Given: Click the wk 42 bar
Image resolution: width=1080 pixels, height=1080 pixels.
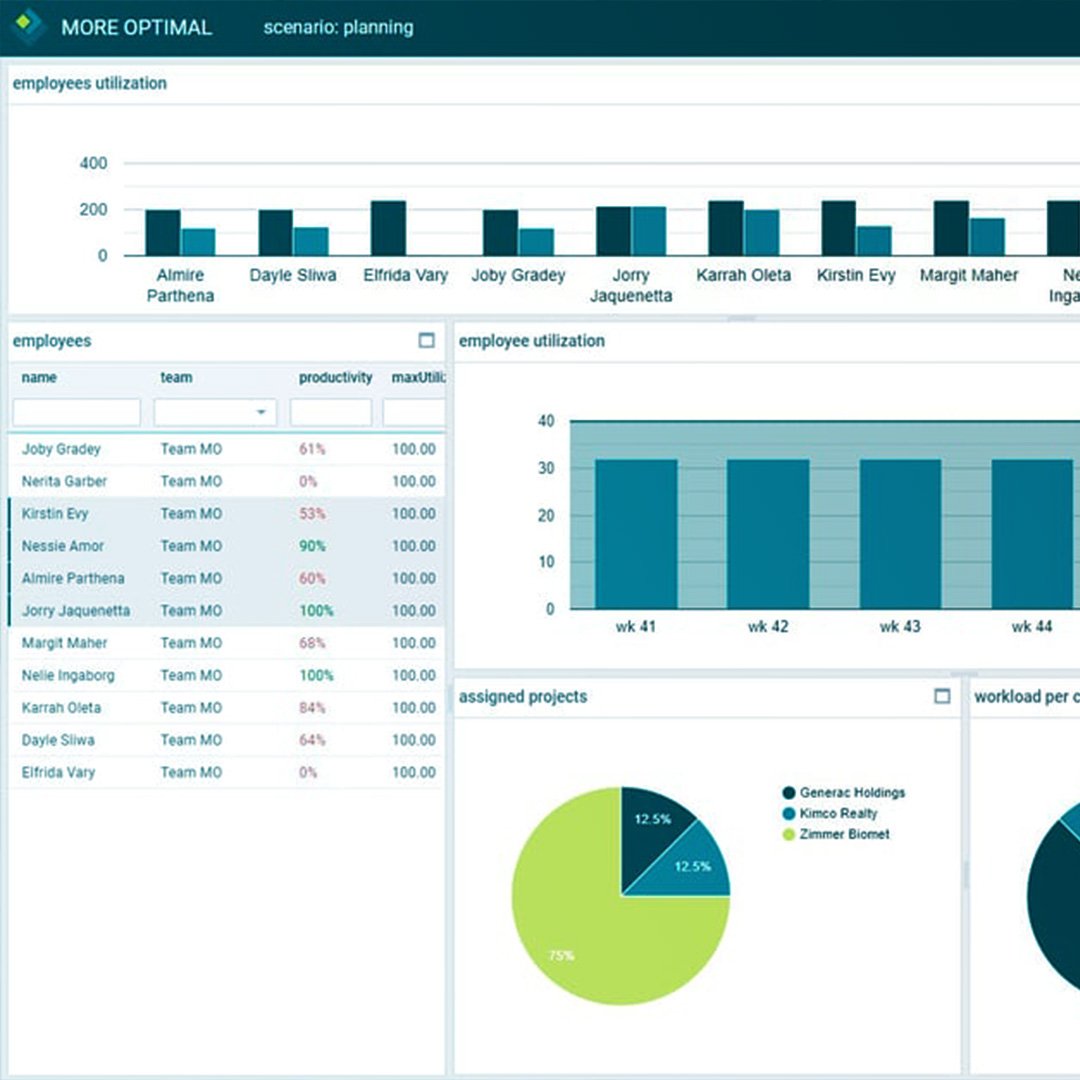Looking at the screenshot, I should [x=768, y=534].
